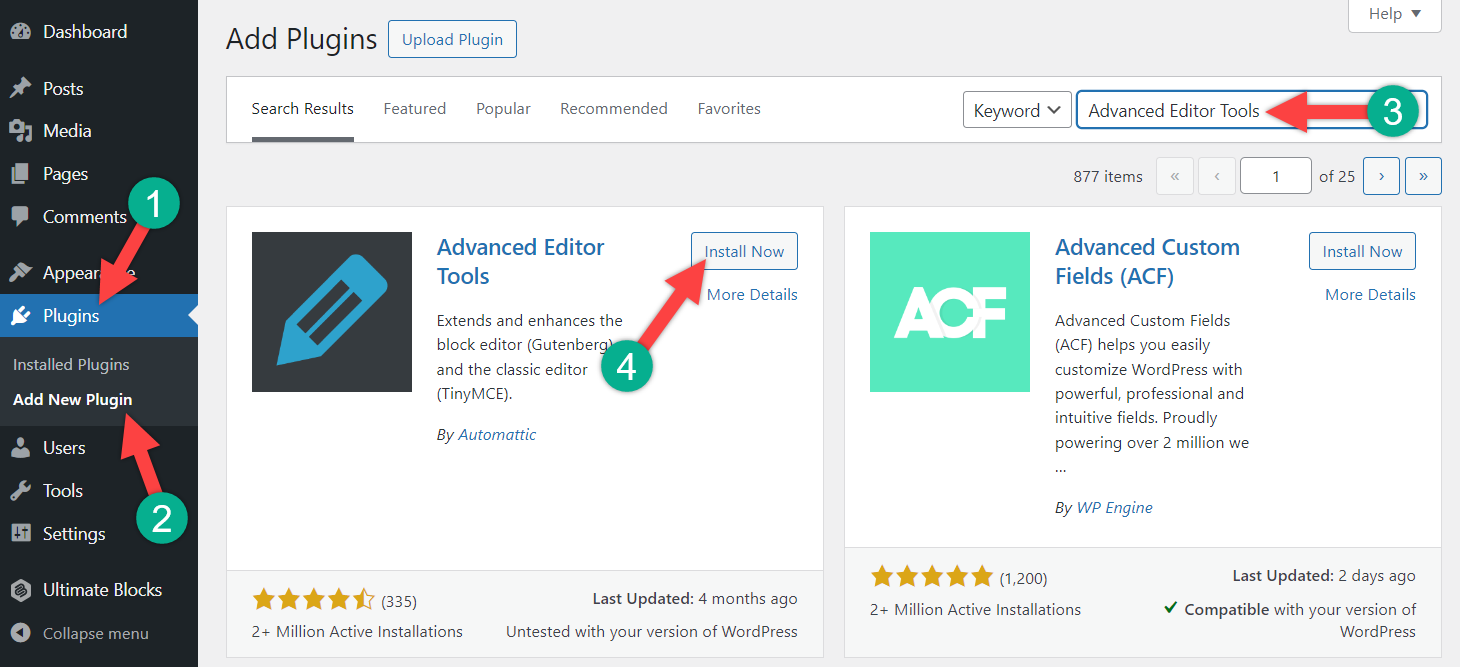1460x667 pixels.
Task: Open the Advanced Editor Tools title link
Action: (x=521, y=262)
